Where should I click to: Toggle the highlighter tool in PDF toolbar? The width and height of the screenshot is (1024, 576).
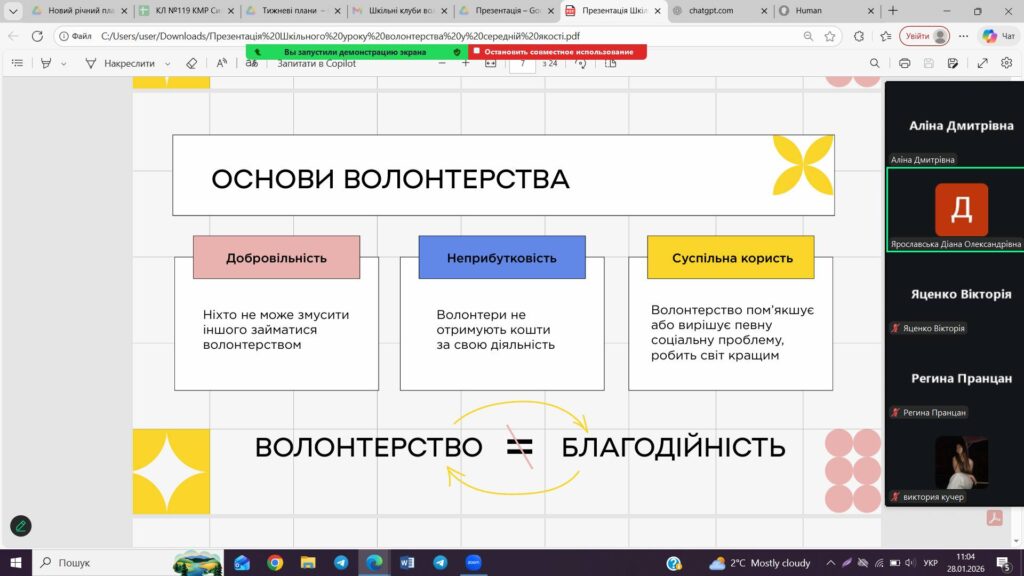(46, 63)
